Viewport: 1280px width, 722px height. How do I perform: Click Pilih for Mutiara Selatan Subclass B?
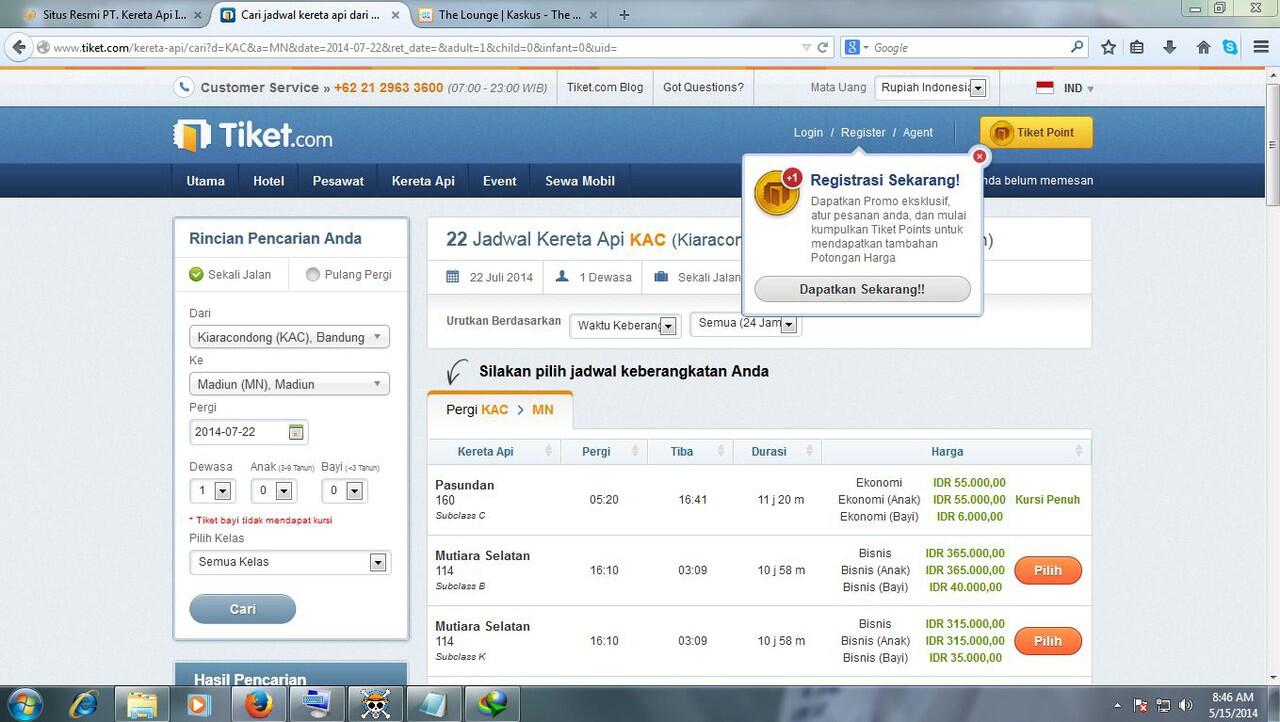(x=1048, y=570)
